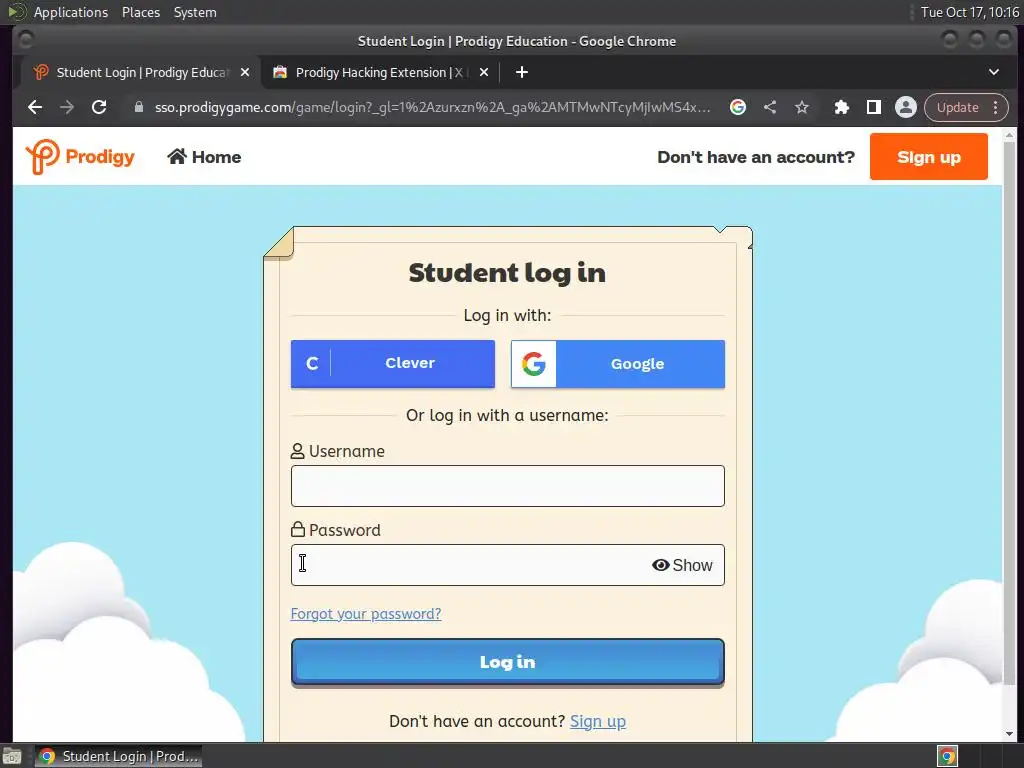Open Chrome three-dot menu
1024x768 pixels.
[996, 107]
